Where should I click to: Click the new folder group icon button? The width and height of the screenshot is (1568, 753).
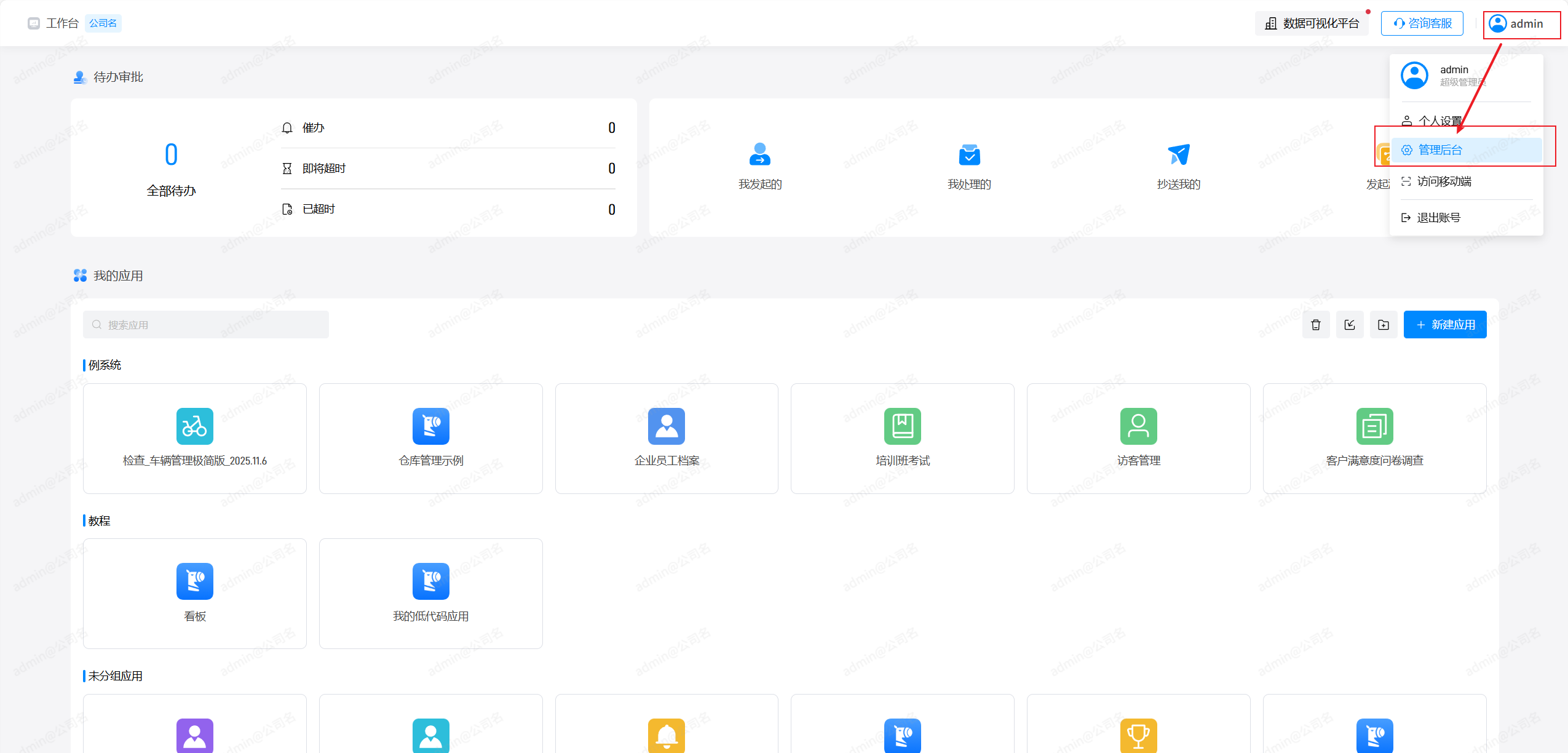(x=1383, y=325)
